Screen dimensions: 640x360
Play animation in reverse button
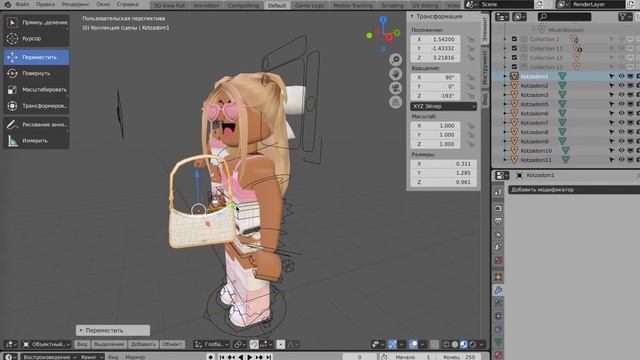click(x=240, y=357)
